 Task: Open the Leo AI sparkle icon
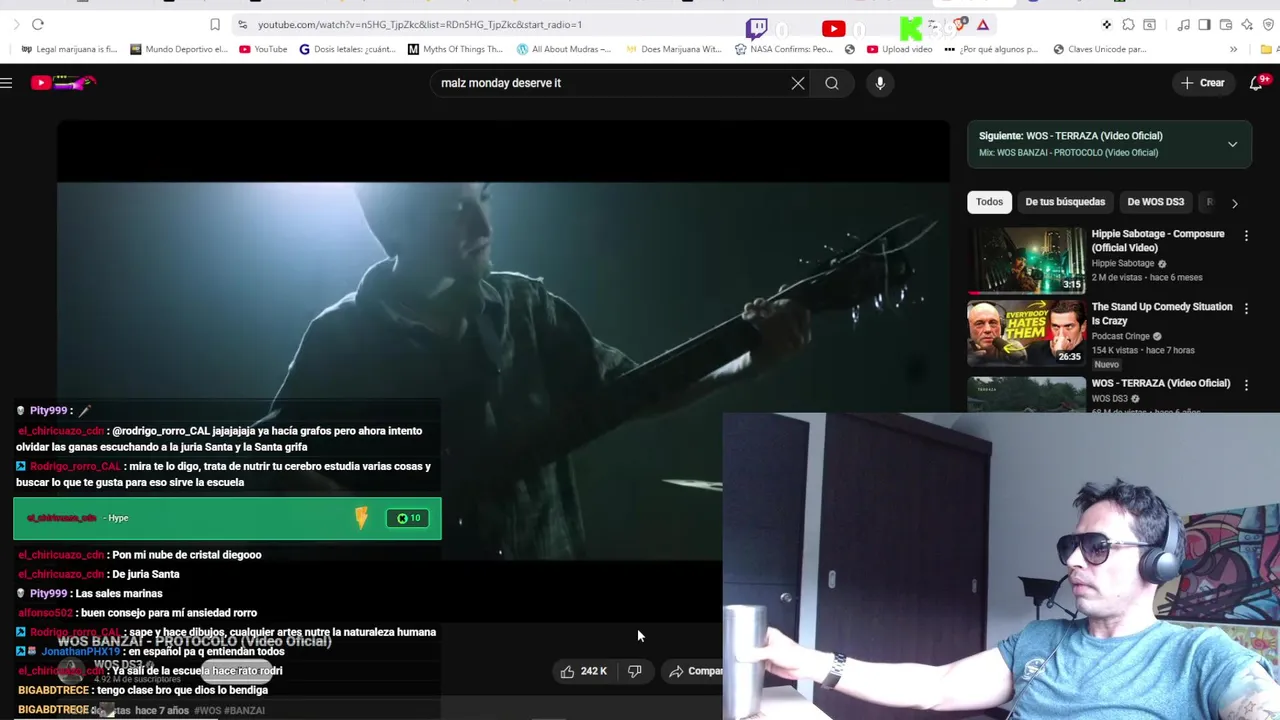[1247, 24]
